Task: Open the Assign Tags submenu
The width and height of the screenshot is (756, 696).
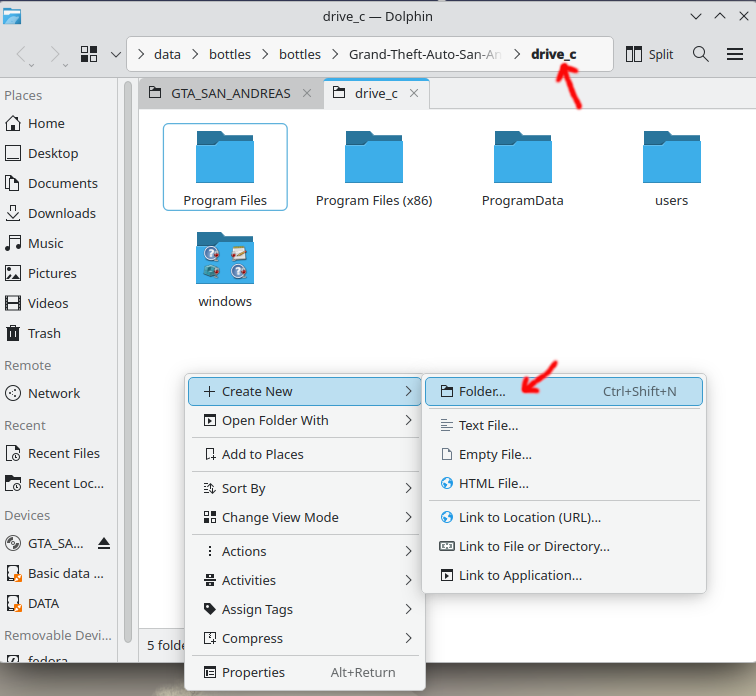Action: (305, 609)
